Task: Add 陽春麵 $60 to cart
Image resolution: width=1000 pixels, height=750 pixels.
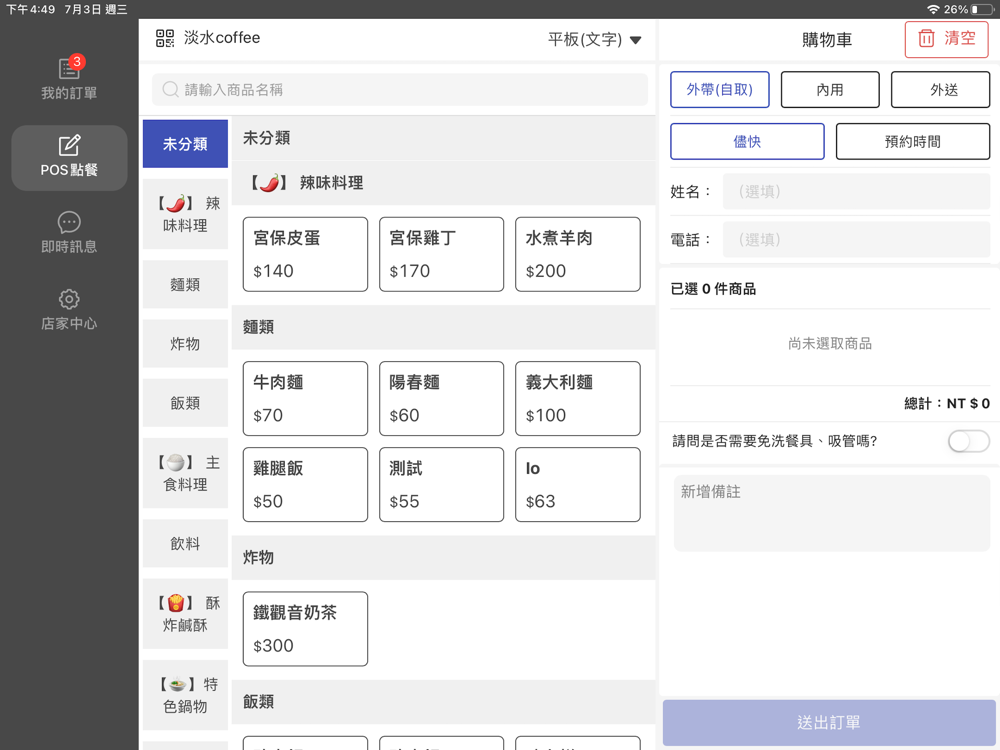Action: [x=441, y=399]
